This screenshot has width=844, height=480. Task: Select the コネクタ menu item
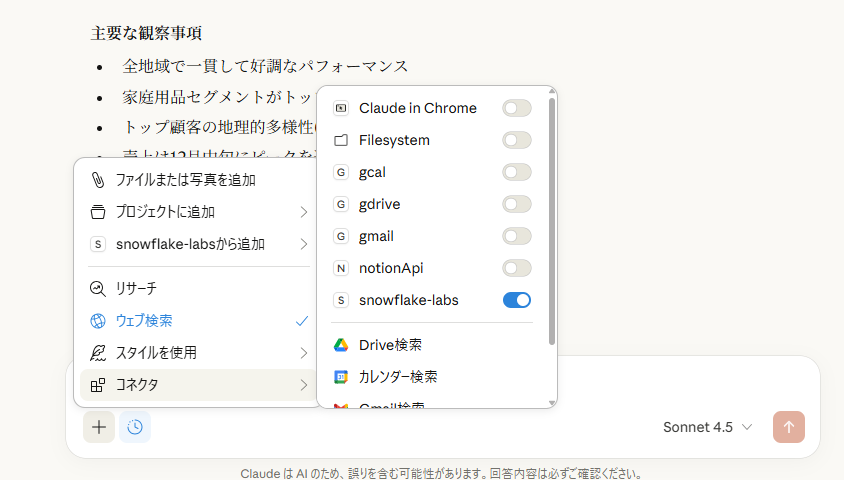(x=199, y=385)
